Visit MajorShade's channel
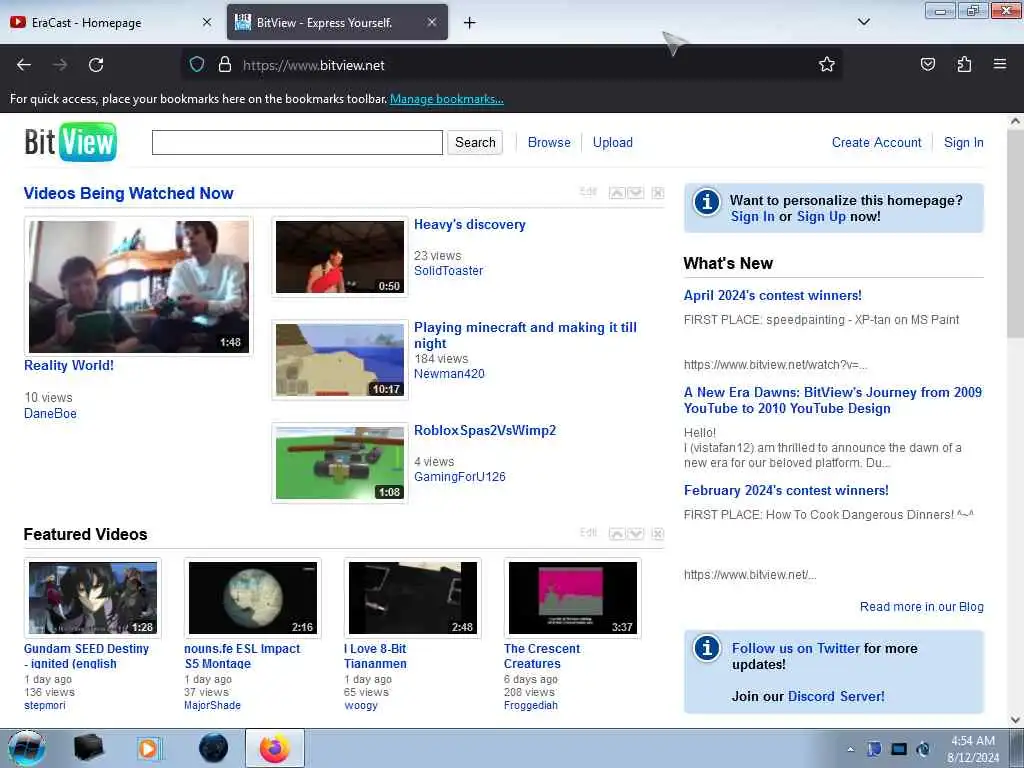 (x=212, y=705)
